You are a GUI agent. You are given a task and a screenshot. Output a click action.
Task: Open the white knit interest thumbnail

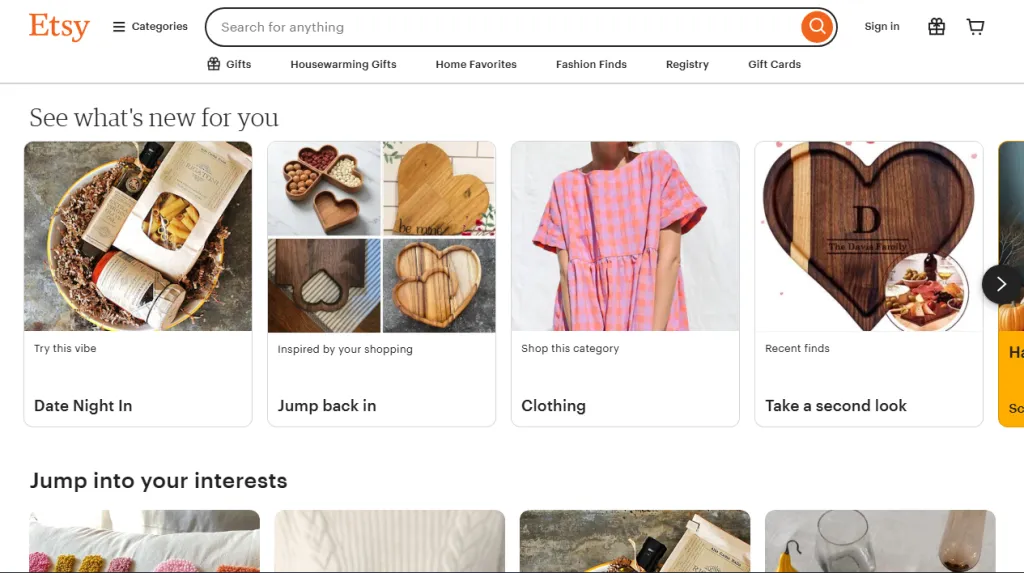[x=389, y=541]
